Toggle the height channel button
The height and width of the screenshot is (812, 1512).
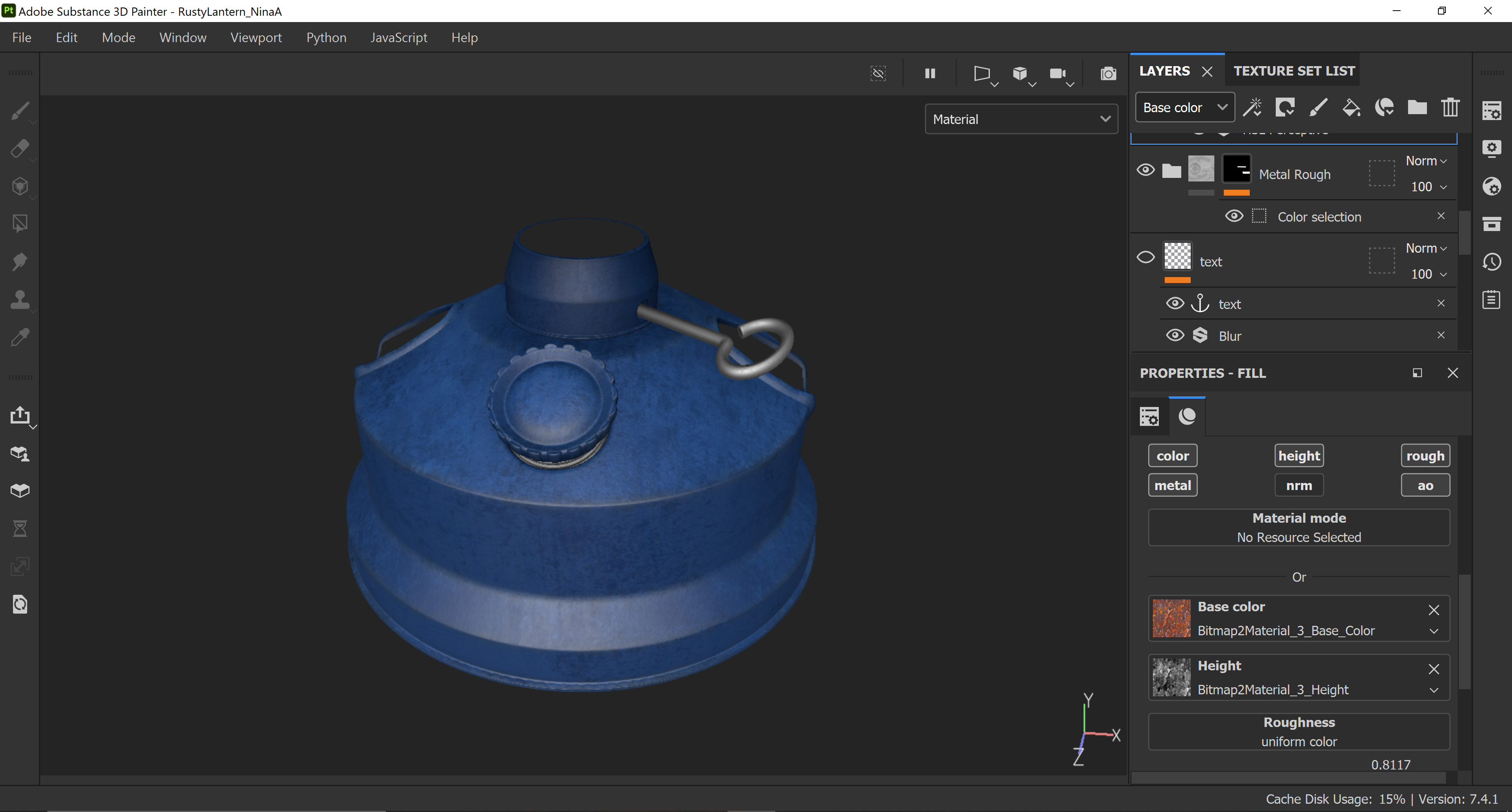(x=1299, y=455)
